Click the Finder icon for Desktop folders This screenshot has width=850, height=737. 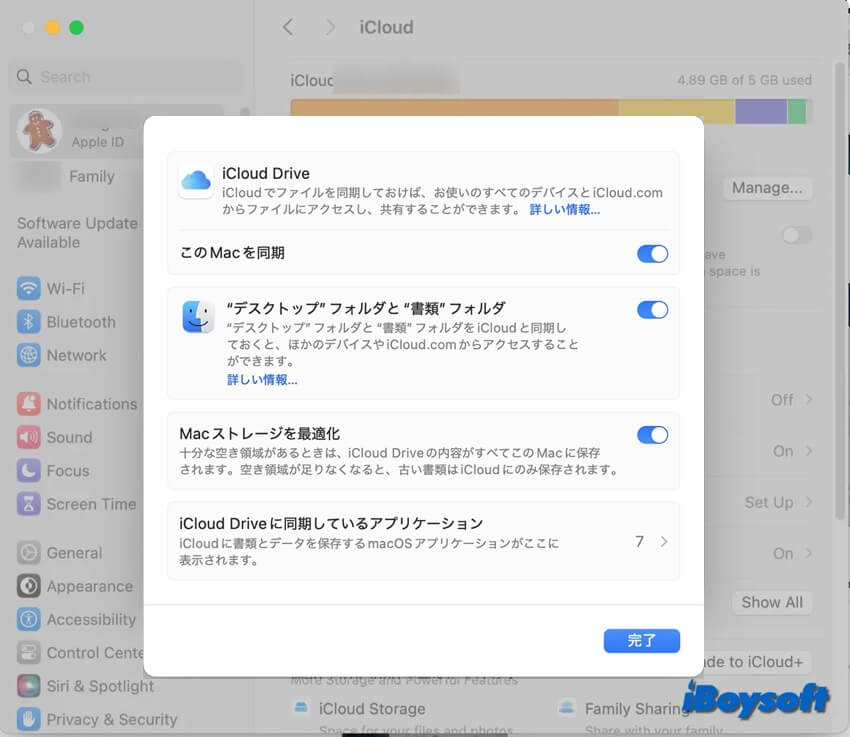click(x=198, y=316)
